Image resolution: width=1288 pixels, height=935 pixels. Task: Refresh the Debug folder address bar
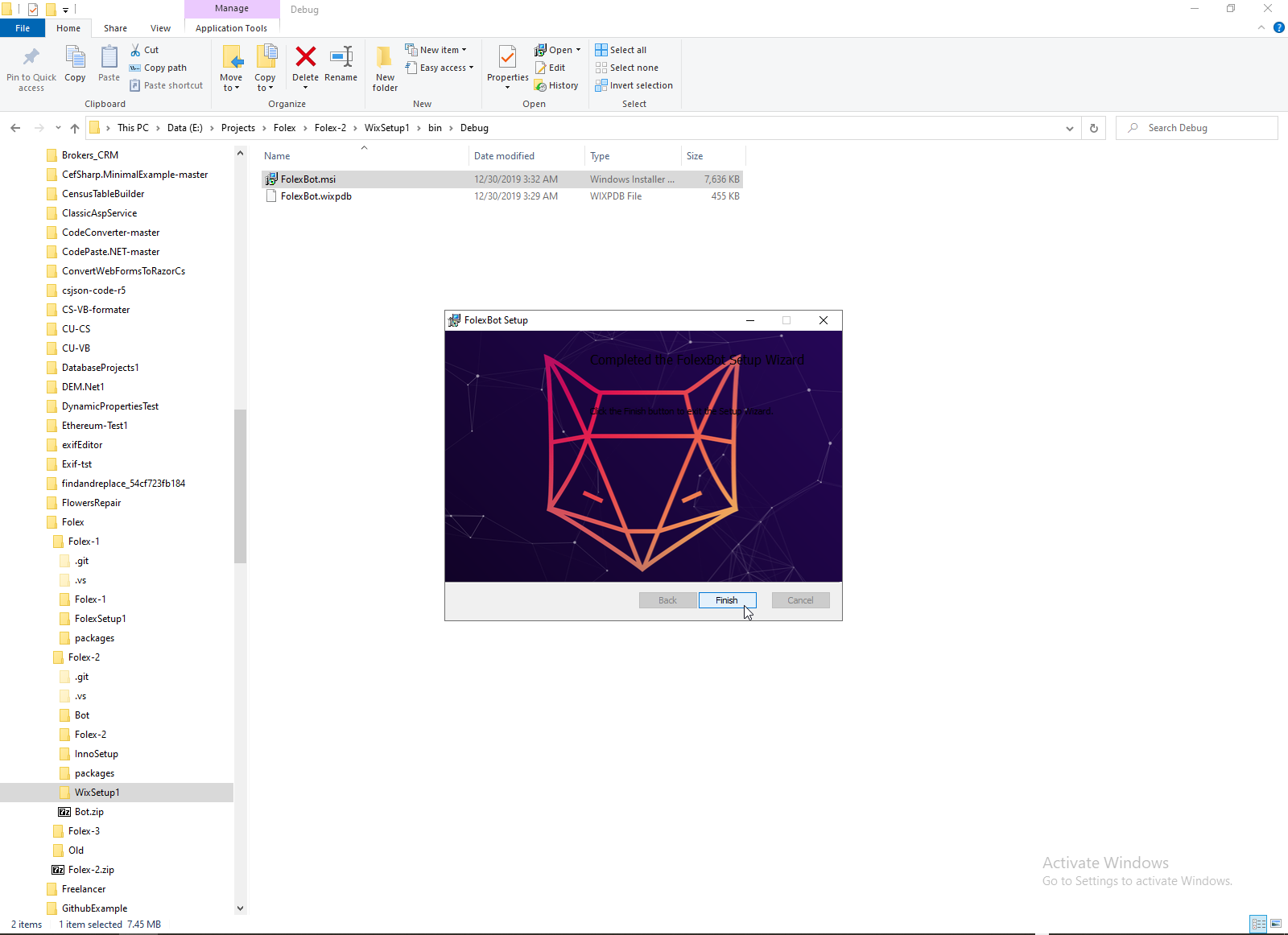tap(1093, 128)
